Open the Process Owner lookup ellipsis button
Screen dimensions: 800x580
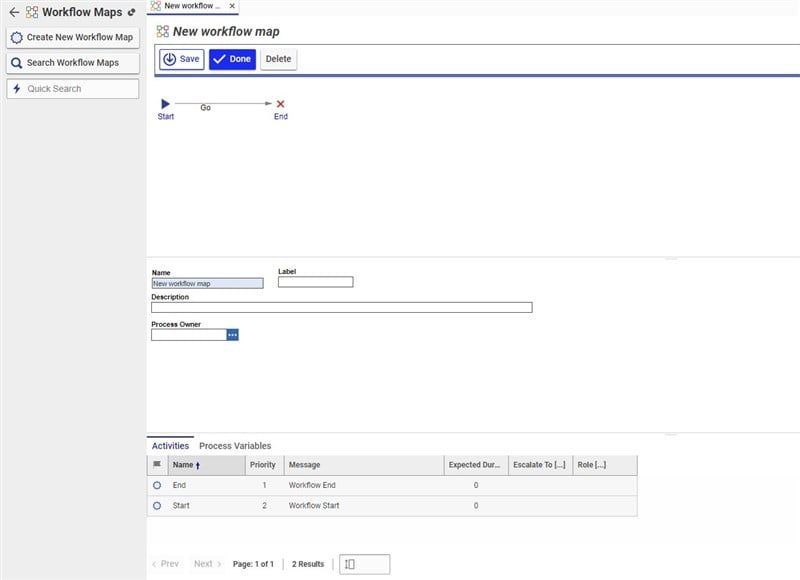point(232,335)
